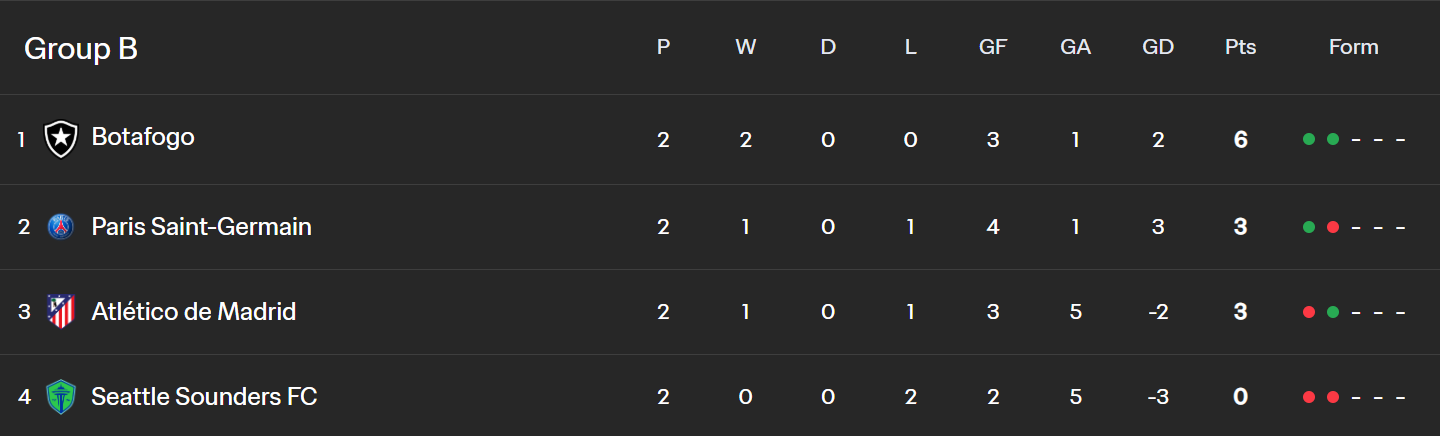Open the Botafogo team link
The width and height of the screenshot is (1440, 436).
tap(143, 137)
